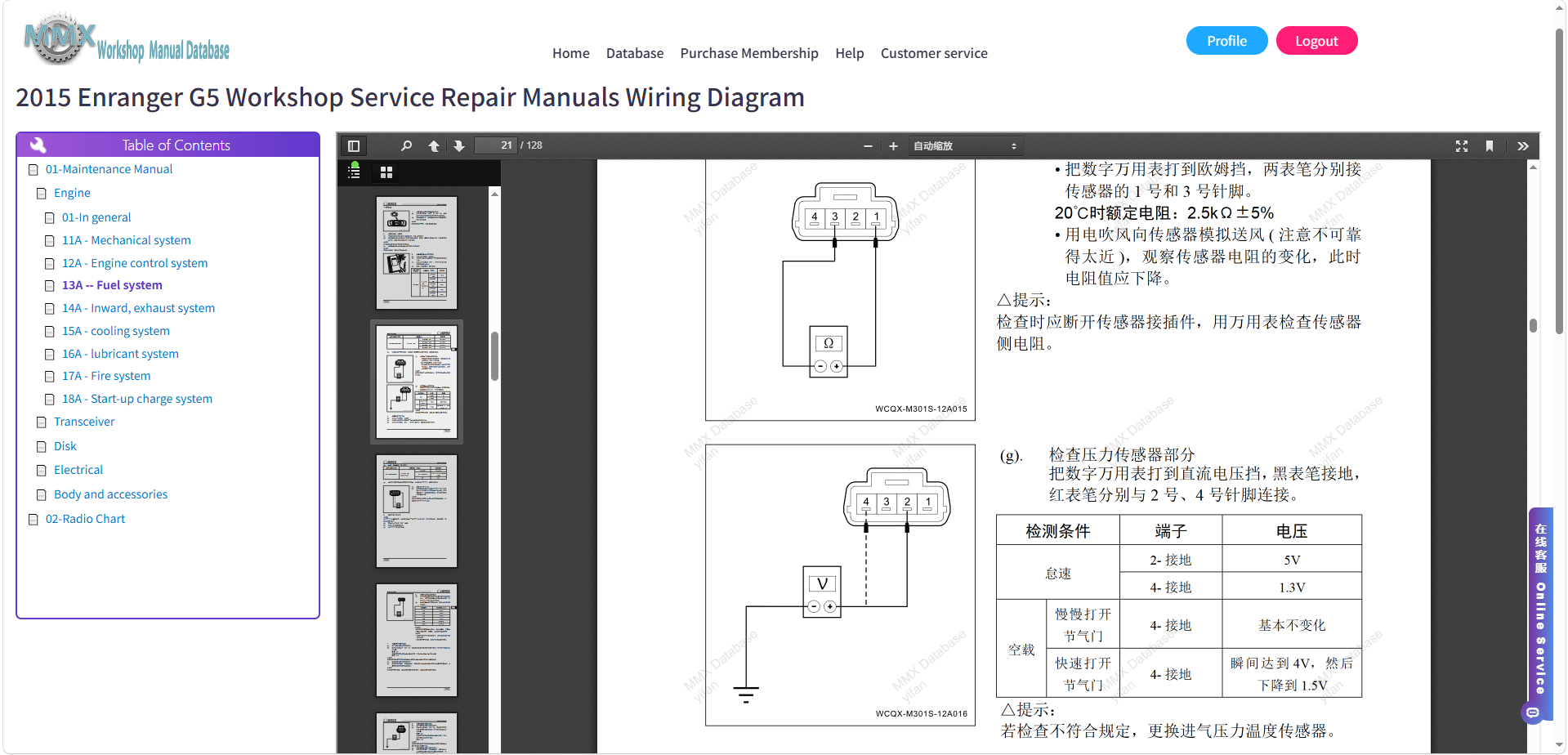This screenshot has width=1568, height=755.
Task: Click the document icon beside 11A - Mechanical system
Action: (x=50, y=241)
